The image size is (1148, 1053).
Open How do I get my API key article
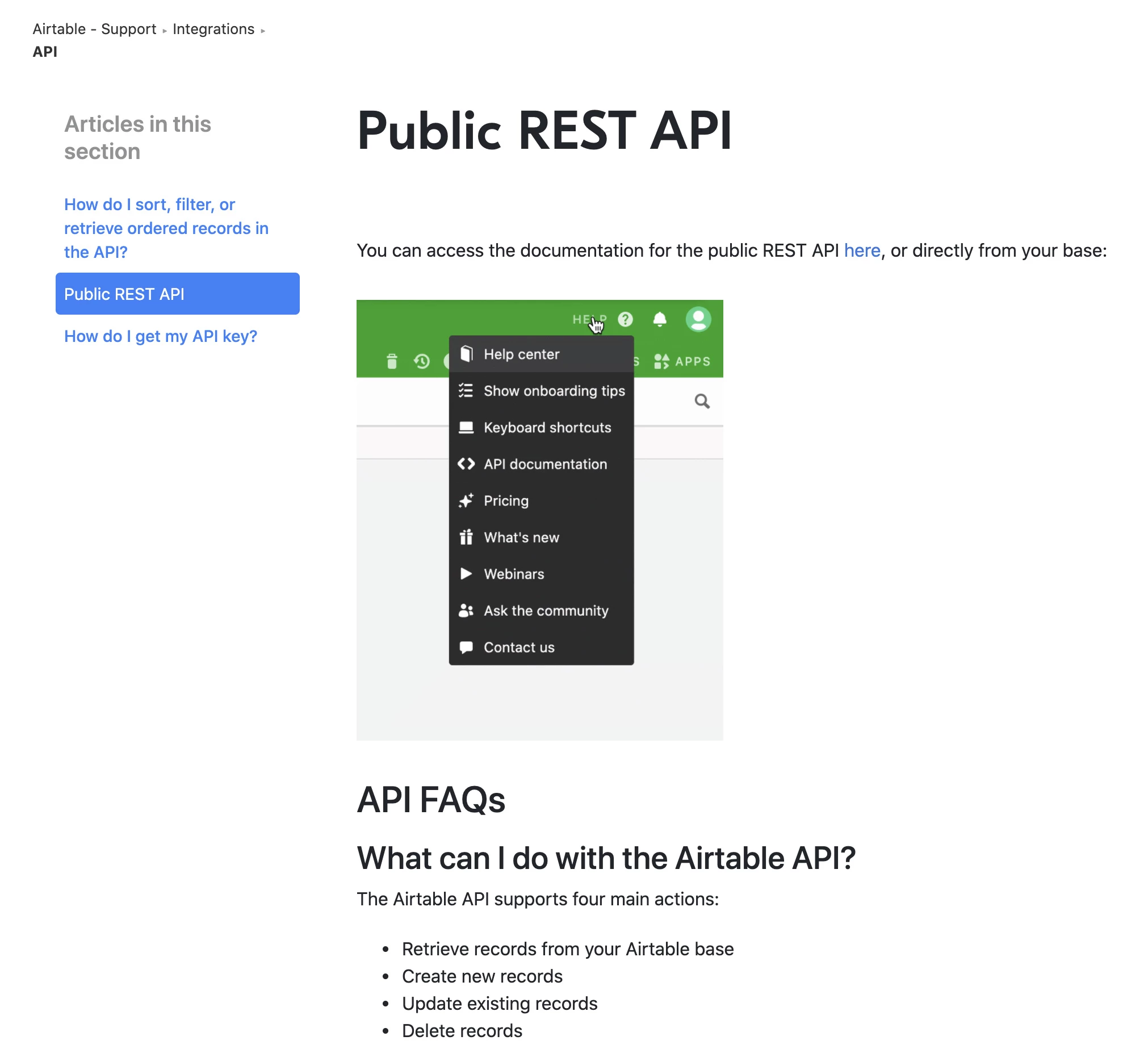pos(161,336)
